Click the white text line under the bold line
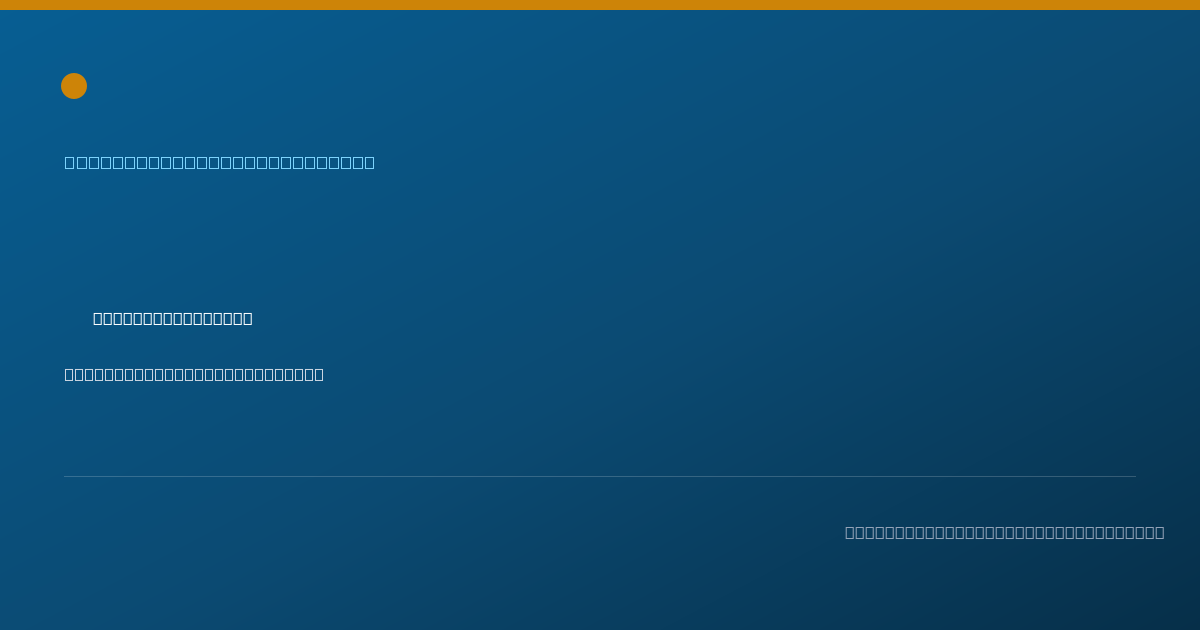 pos(194,374)
